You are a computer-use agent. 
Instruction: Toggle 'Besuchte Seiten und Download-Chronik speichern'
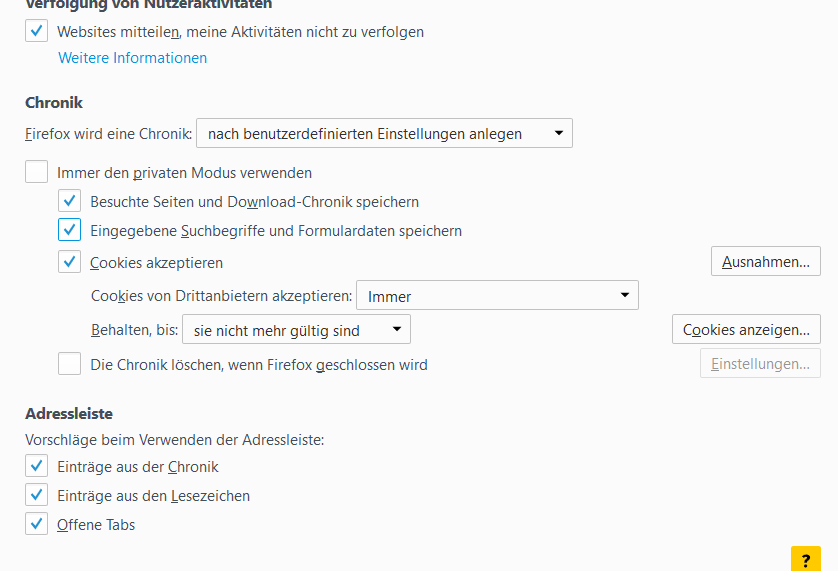click(70, 201)
